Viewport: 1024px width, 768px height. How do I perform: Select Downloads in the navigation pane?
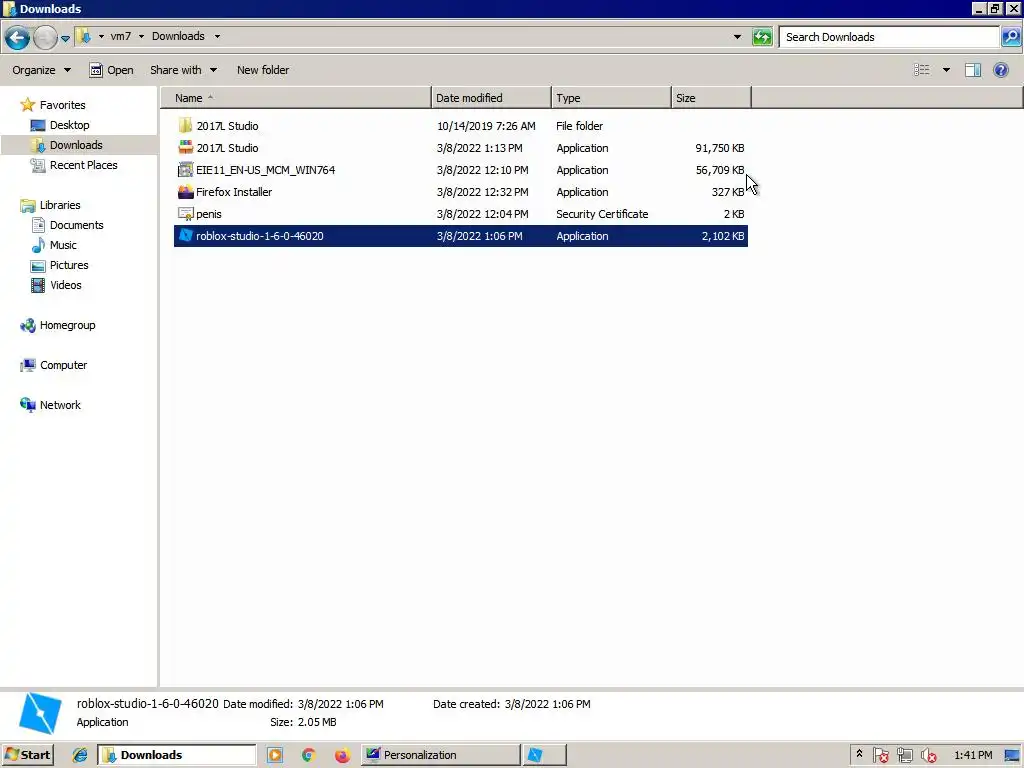coord(76,145)
